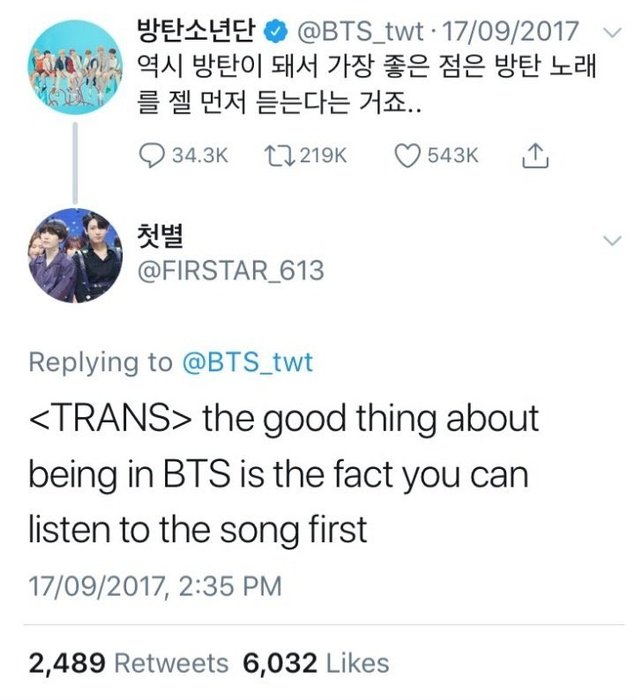View the 2,489 Retweets list

click(129, 663)
